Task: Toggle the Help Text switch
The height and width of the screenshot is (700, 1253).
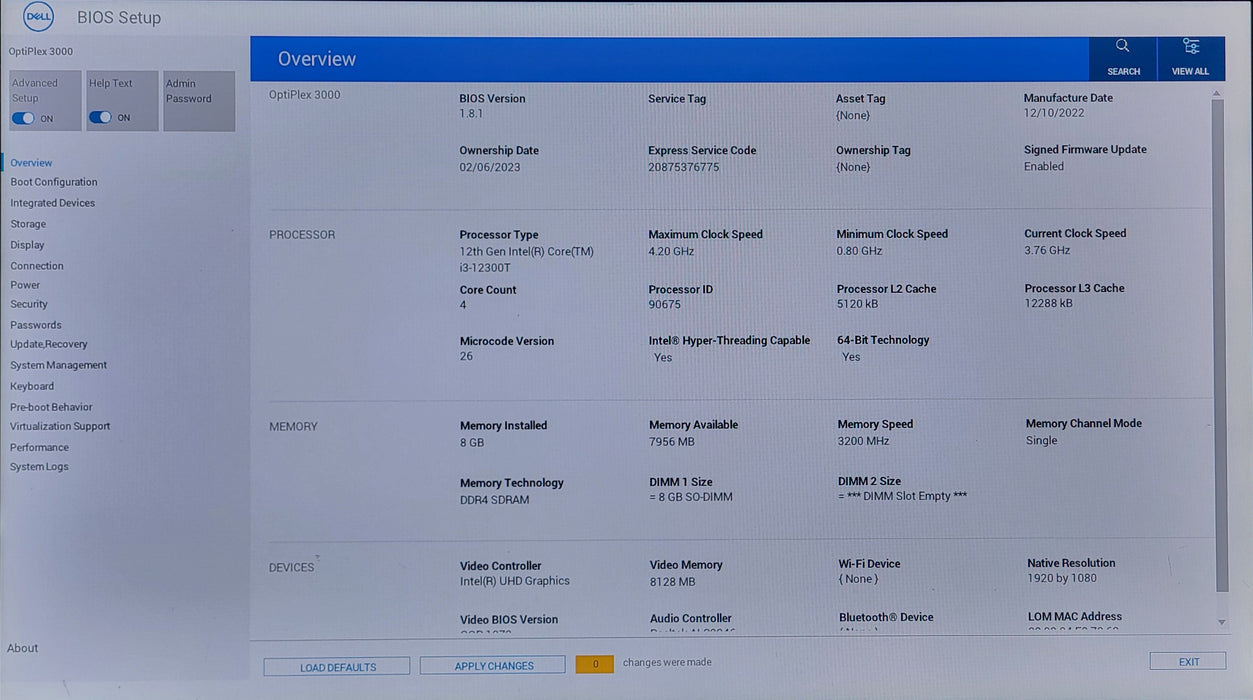Action: point(100,117)
